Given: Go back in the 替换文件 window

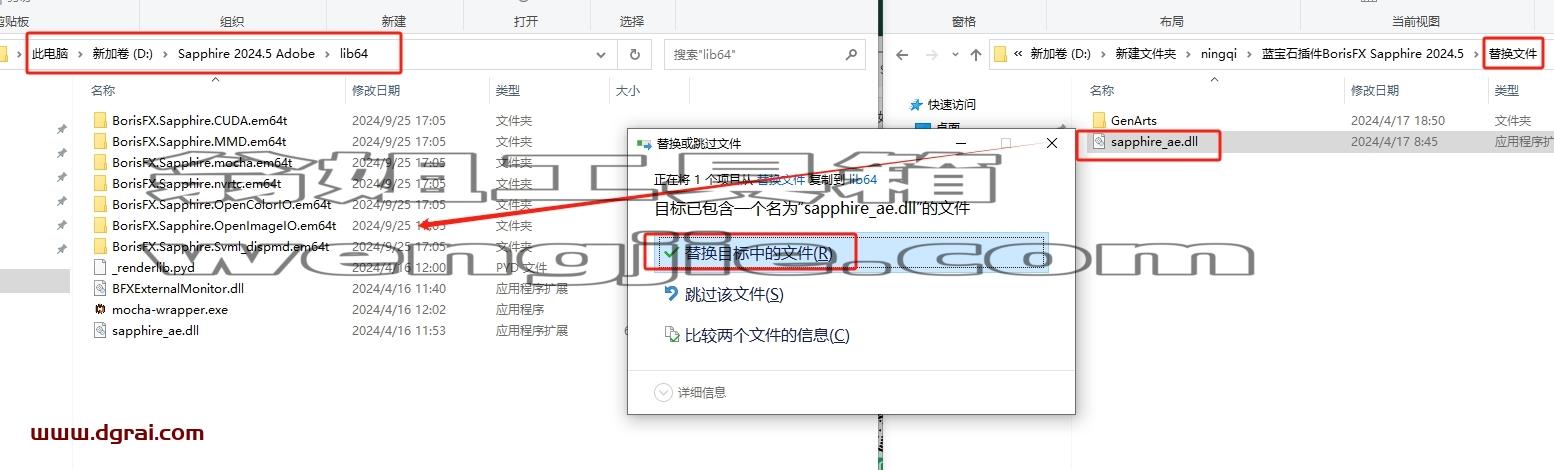Looking at the screenshot, I should (x=902, y=54).
